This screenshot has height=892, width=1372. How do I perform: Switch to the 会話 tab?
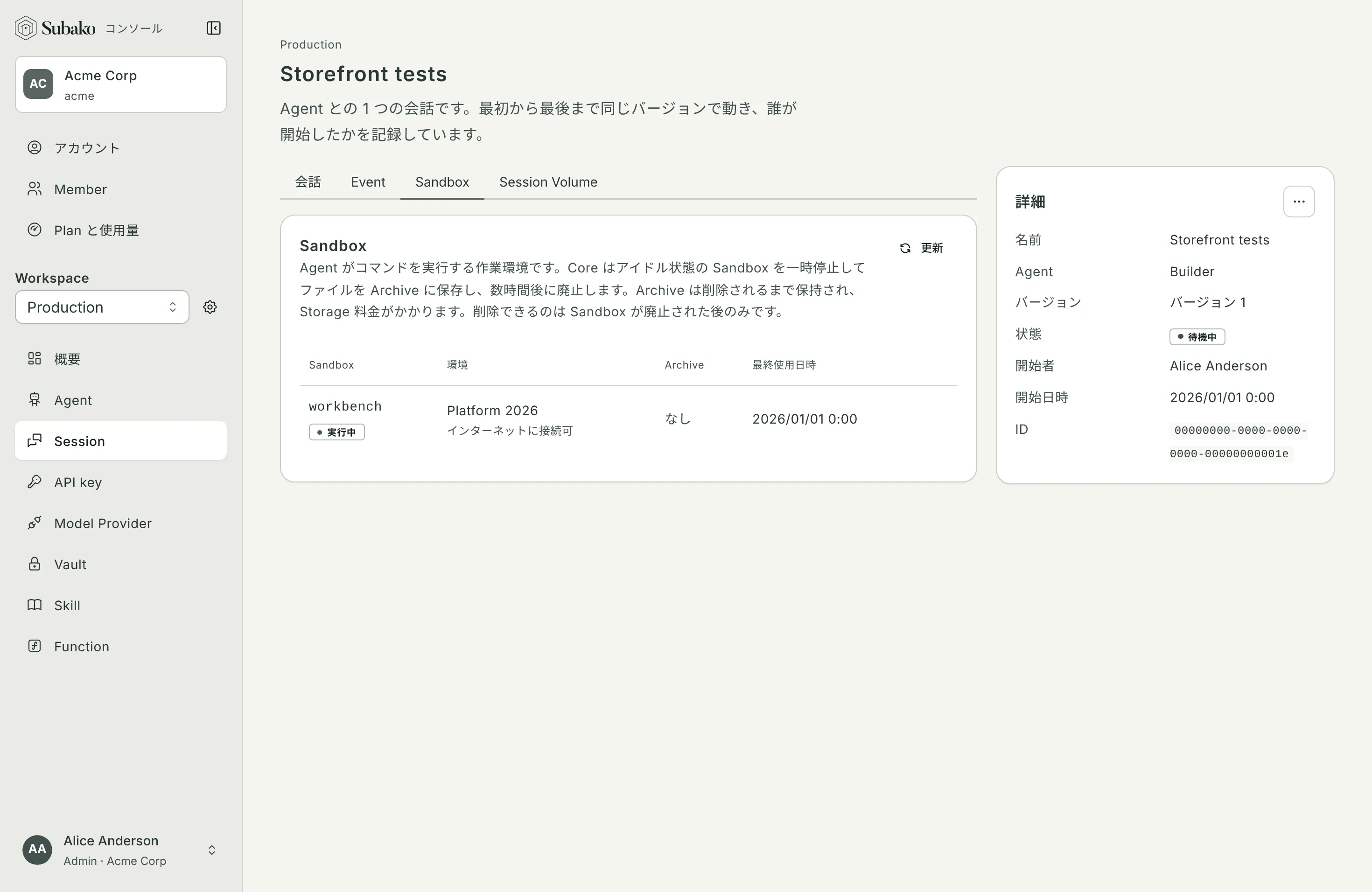coord(308,182)
